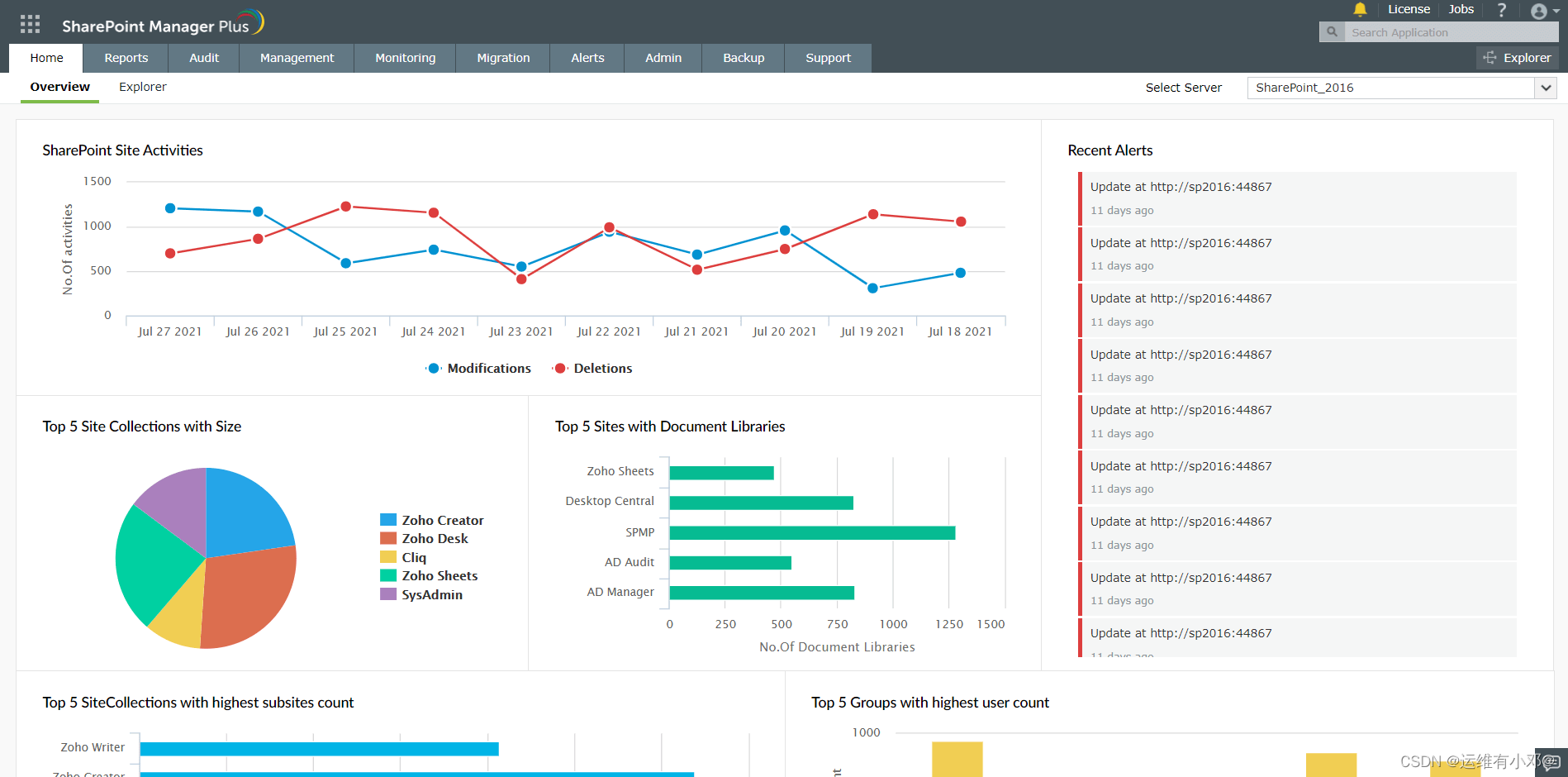
Task: Open the Jobs link
Action: [x=1461, y=9]
